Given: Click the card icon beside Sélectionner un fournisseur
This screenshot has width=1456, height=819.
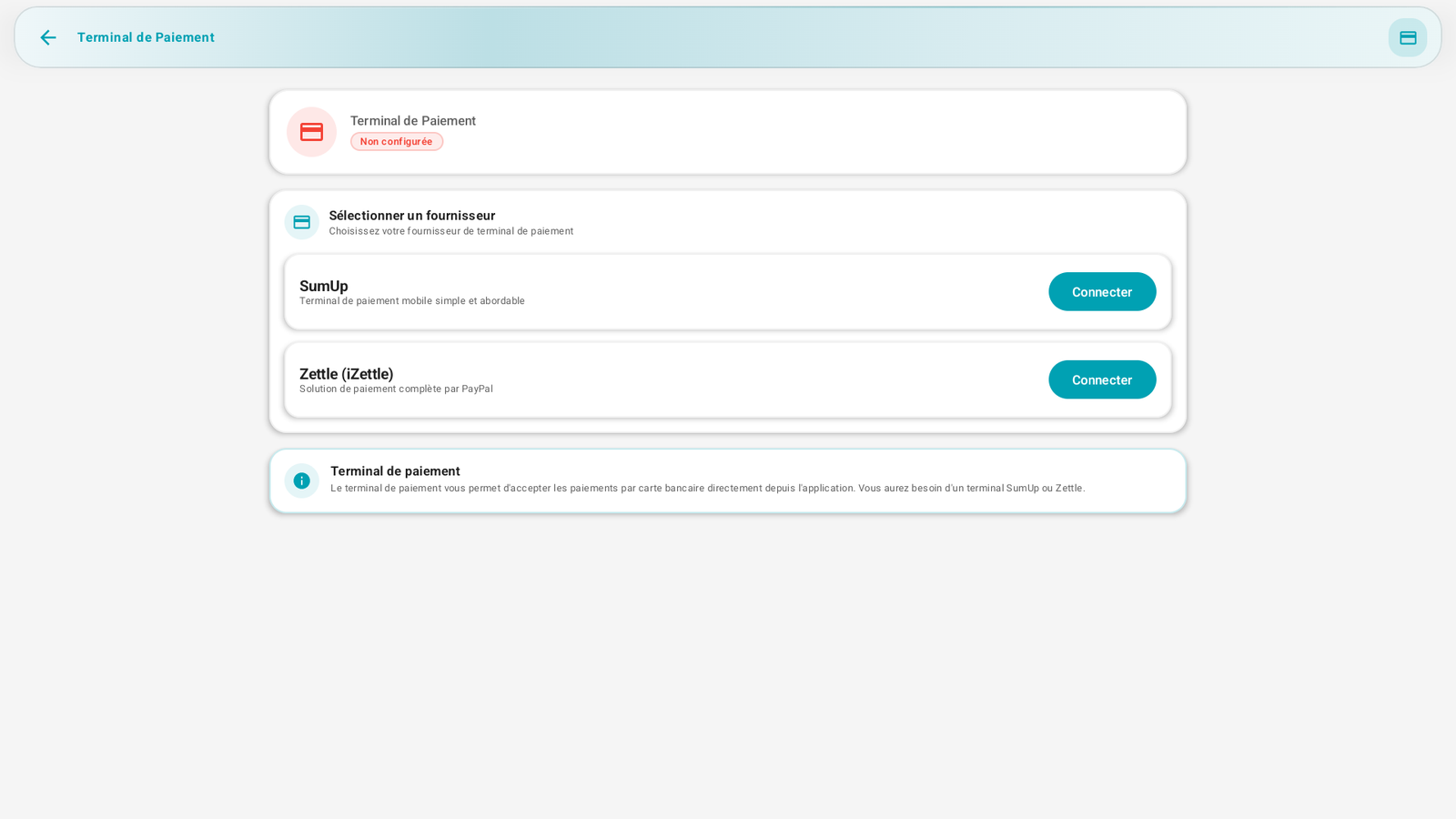Looking at the screenshot, I should pos(301,222).
